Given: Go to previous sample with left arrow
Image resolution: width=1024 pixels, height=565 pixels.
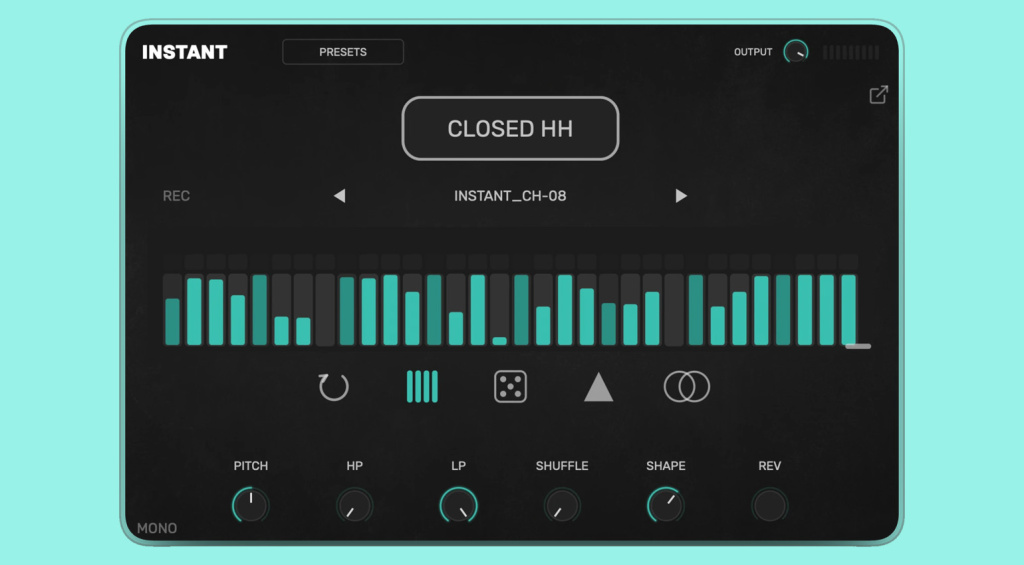Looking at the screenshot, I should point(340,196).
